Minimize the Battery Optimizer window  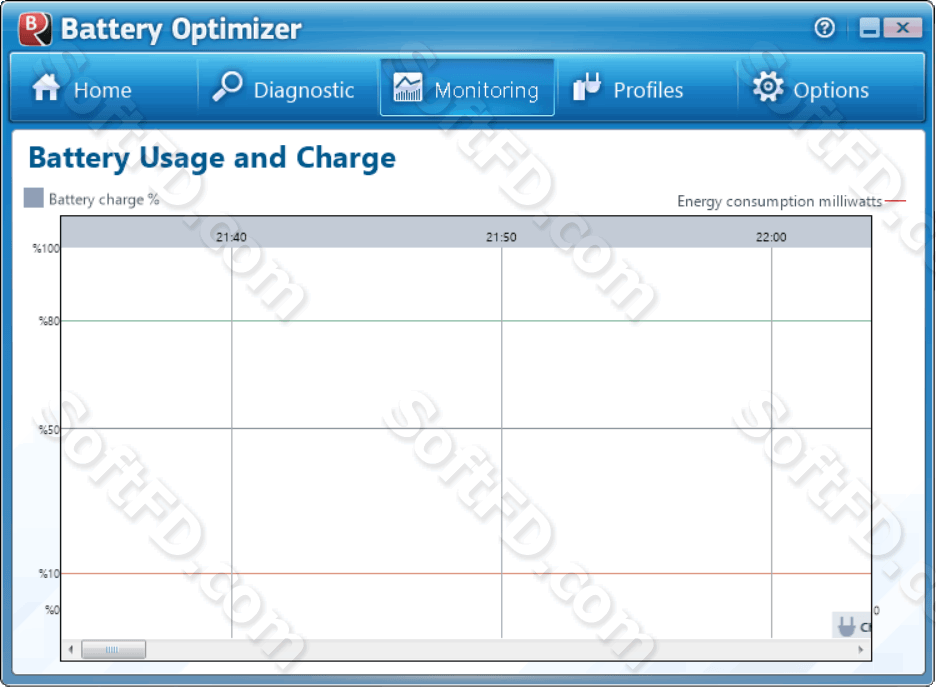[x=869, y=28]
